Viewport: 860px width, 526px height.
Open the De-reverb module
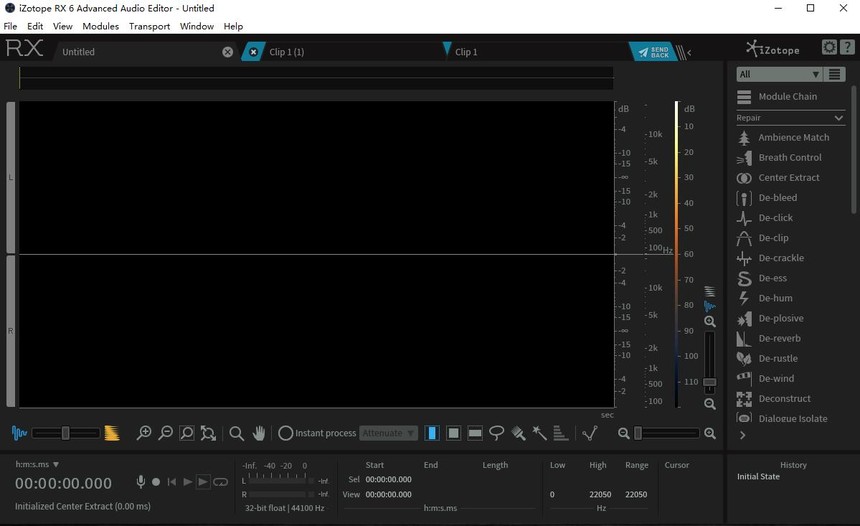790,338
